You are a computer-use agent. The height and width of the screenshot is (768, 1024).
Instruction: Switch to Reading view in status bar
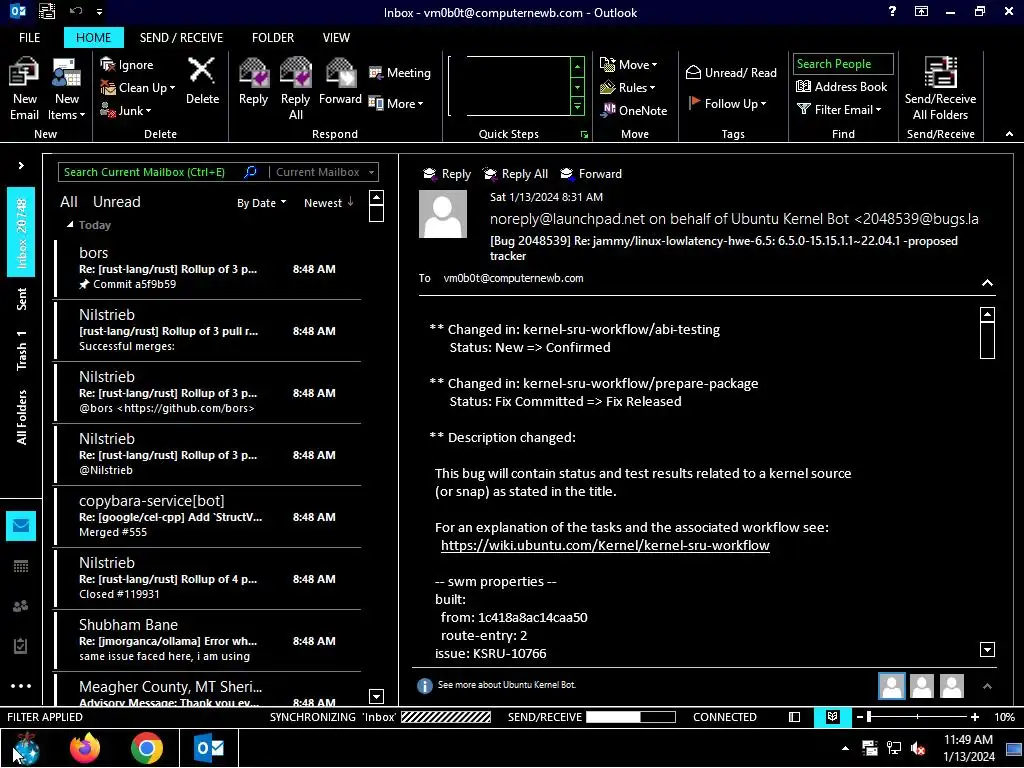coord(832,716)
